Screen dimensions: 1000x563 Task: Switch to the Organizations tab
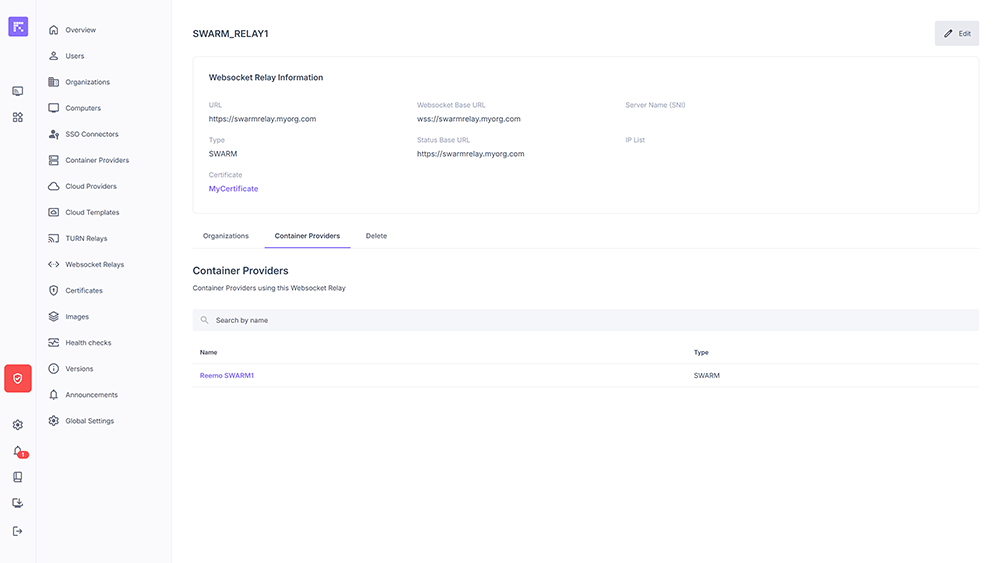point(225,236)
